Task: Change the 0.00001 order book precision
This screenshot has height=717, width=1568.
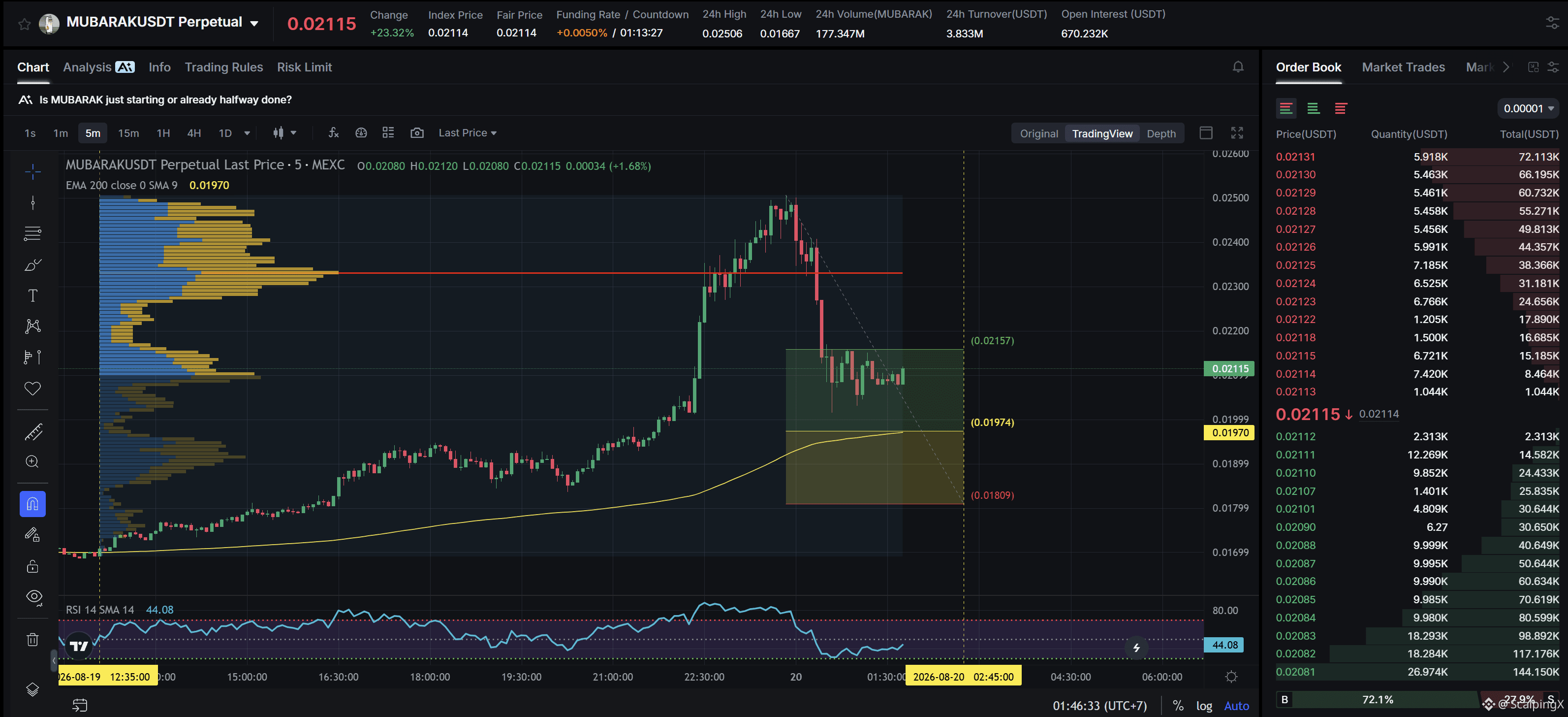Action: click(x=1528, y=108)
